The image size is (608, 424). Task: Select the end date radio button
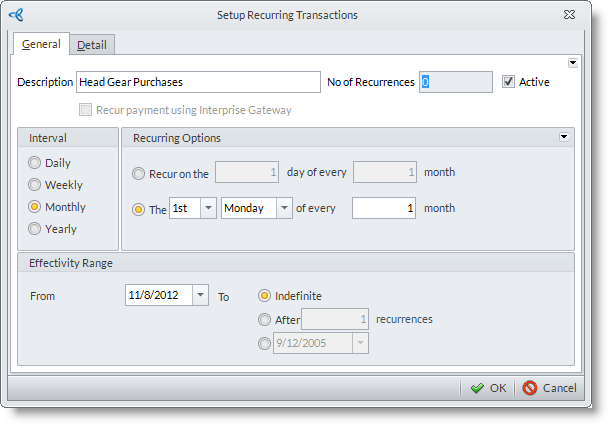(x=264, y=344)
